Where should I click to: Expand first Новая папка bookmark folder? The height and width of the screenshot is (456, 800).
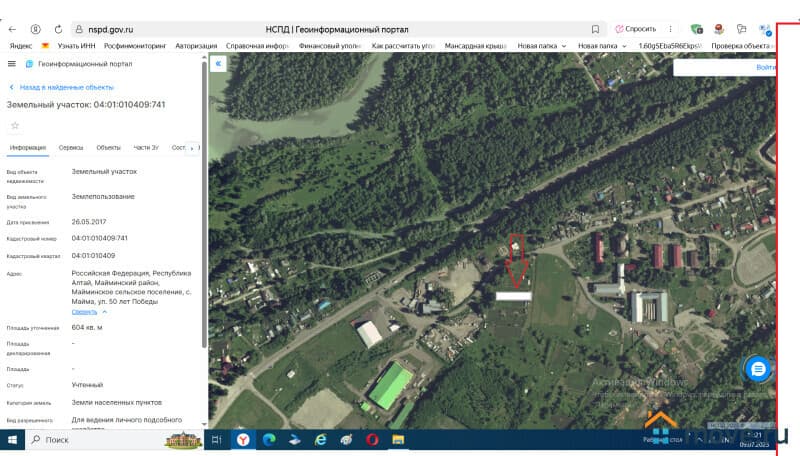coord(542,46)
